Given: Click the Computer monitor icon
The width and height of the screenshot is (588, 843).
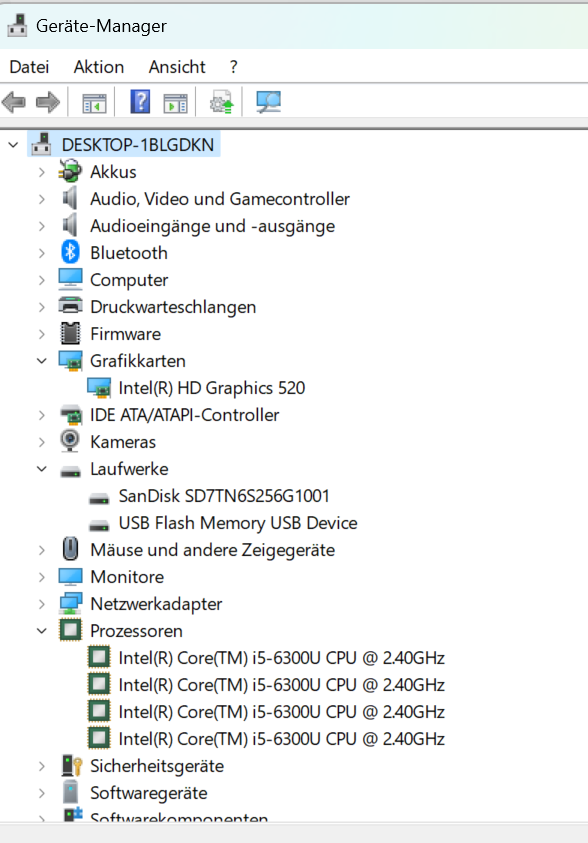Looking at the screenshot, I should [x=70, y=280].
